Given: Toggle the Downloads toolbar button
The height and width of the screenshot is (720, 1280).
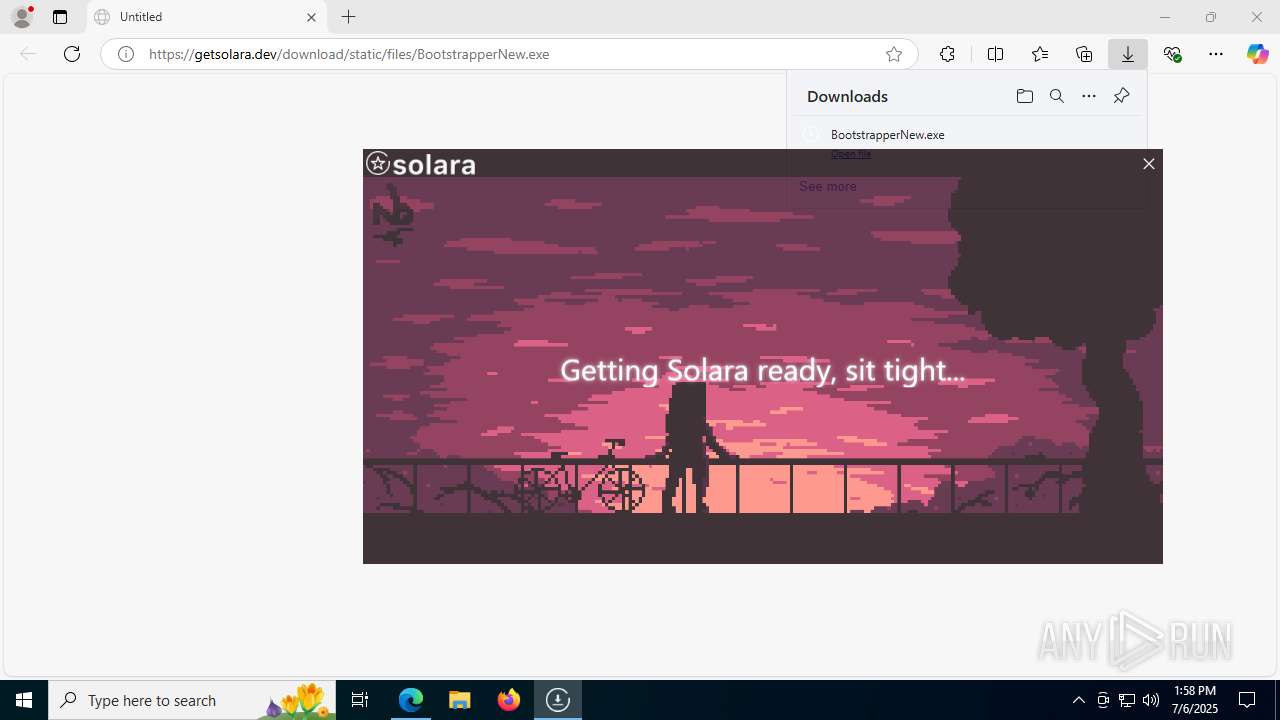Looking at the screenshot, I should [x=1128, y=54].
